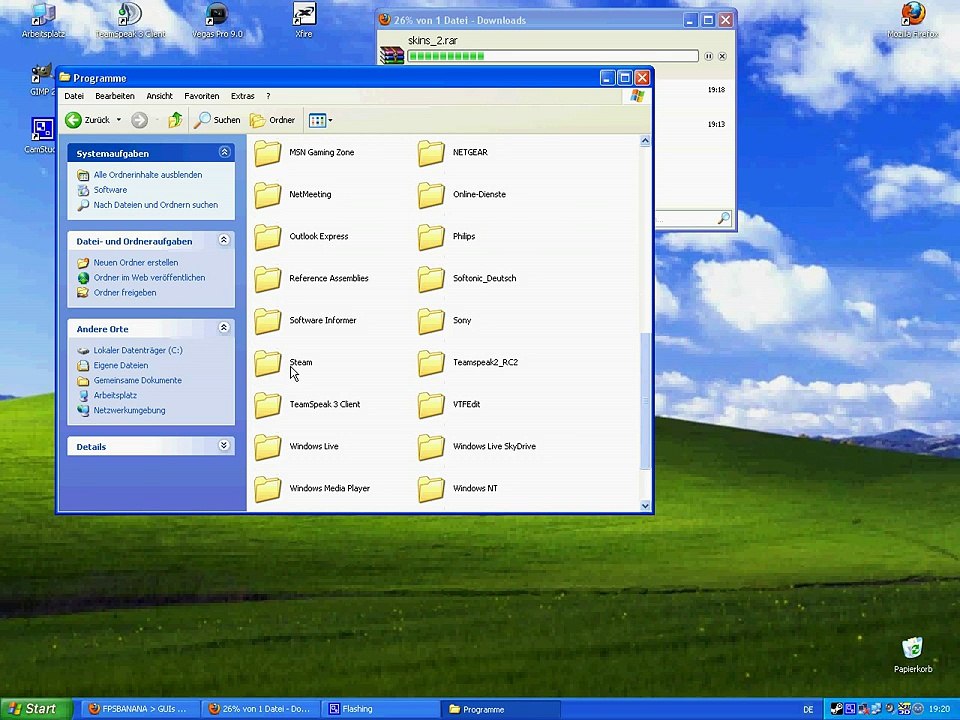Expand the Details panel

[224, 446]
